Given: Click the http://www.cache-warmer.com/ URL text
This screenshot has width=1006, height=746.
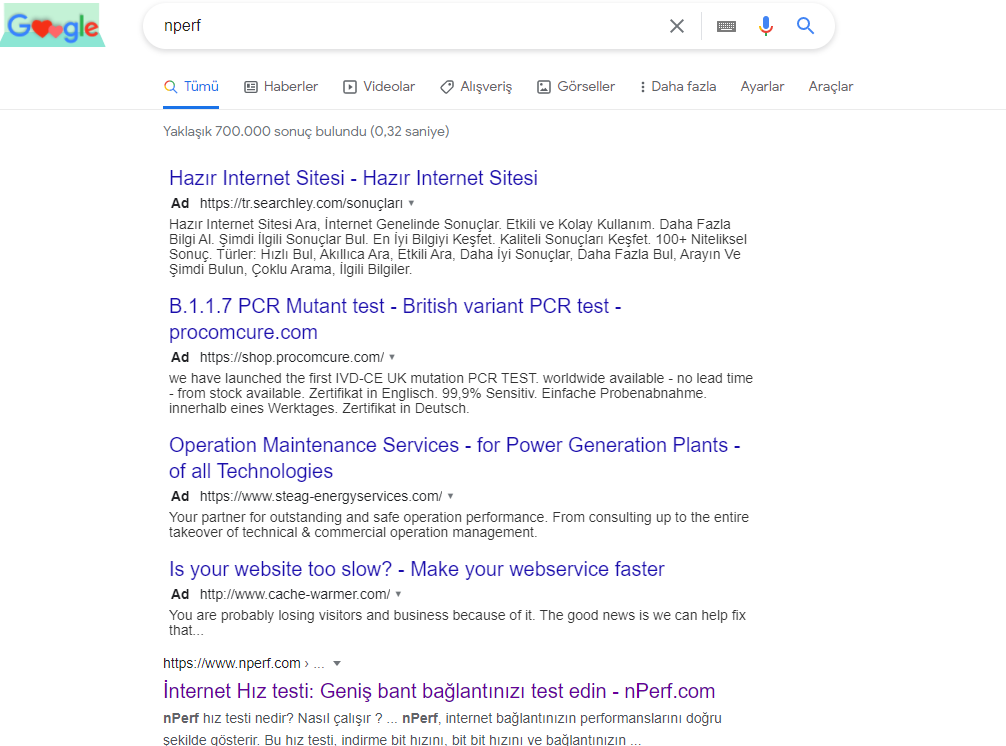Looking at the screenshot, I should click(x=295, y=595).
